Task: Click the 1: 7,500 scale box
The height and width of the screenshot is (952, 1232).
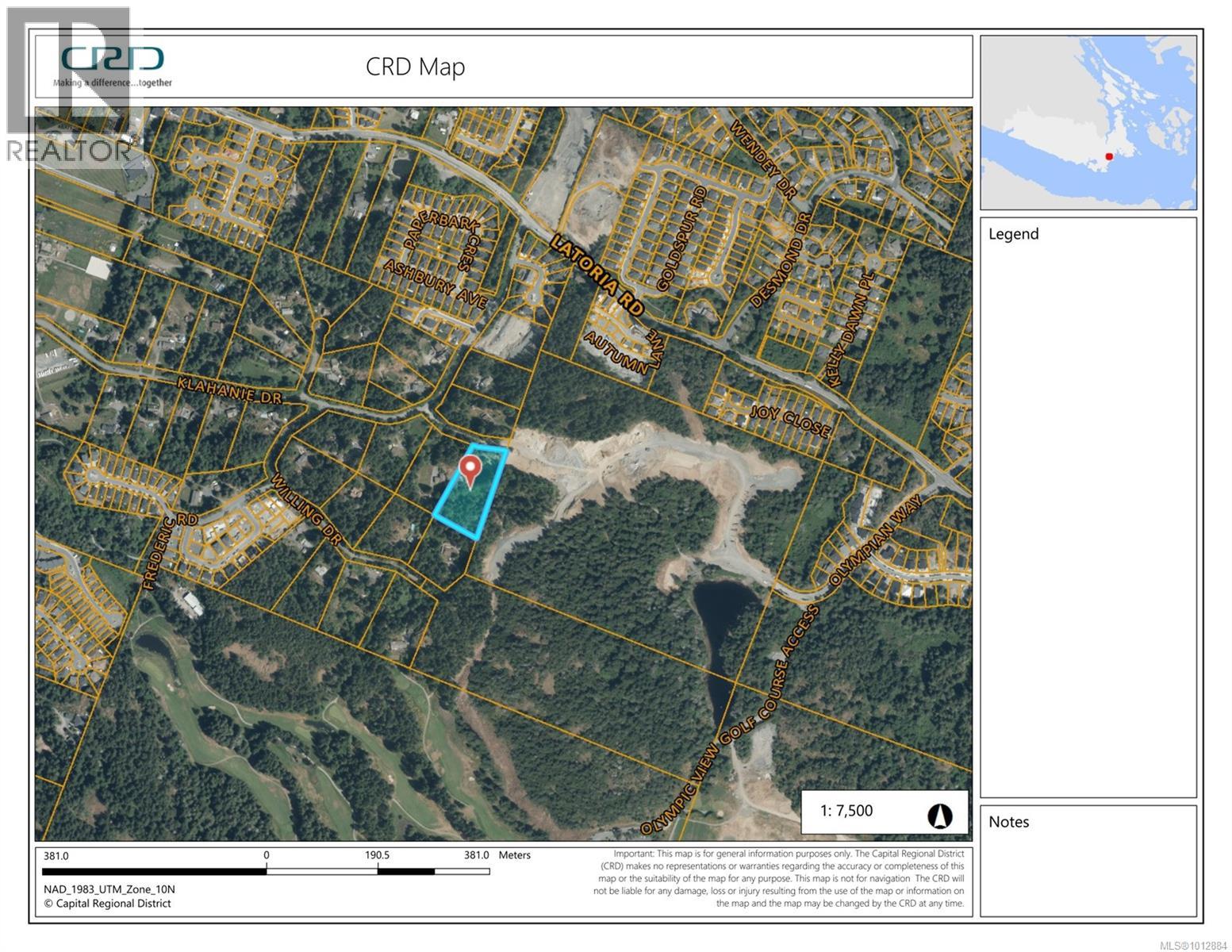Action: tap(884, 812)
